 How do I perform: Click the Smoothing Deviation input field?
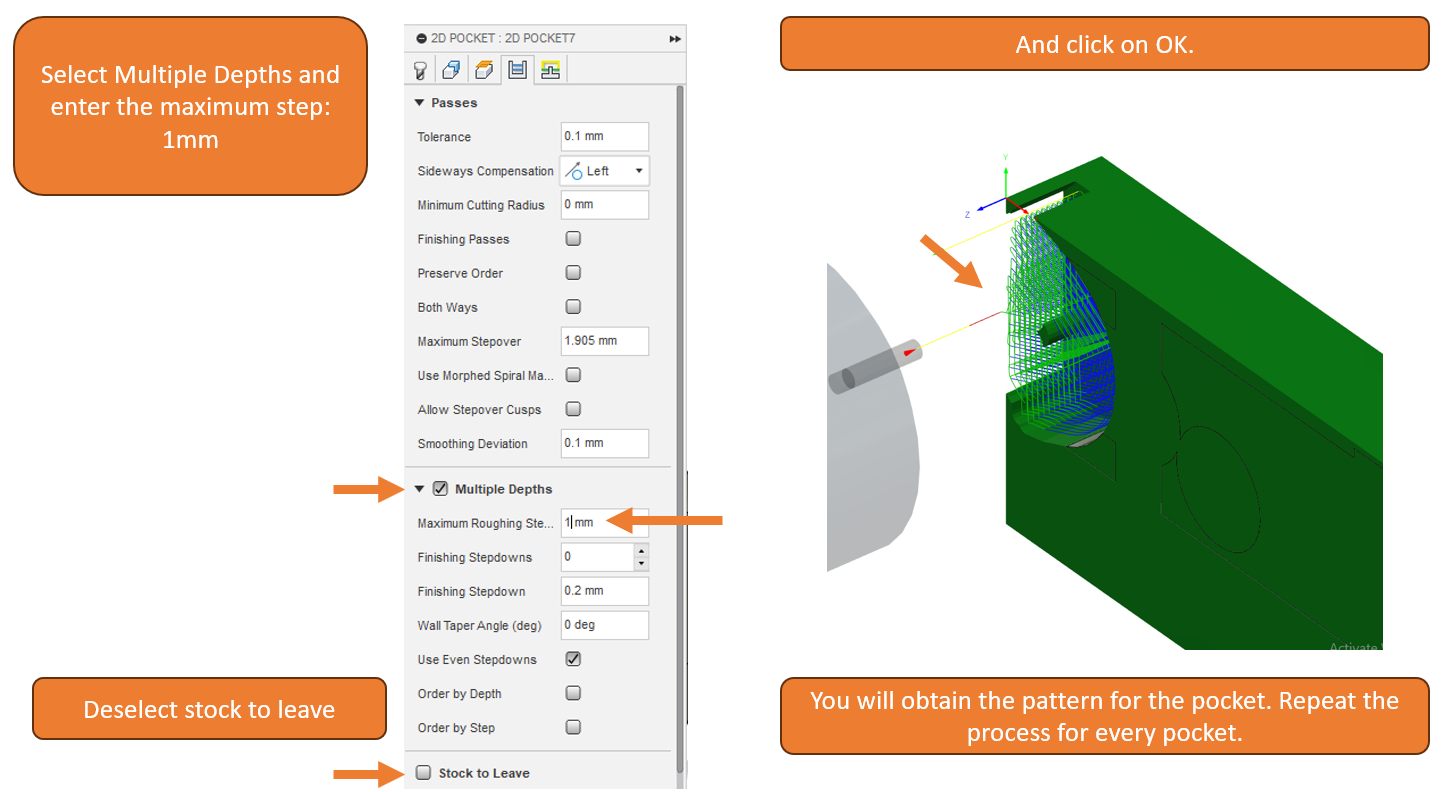click(x=605, y=443)
